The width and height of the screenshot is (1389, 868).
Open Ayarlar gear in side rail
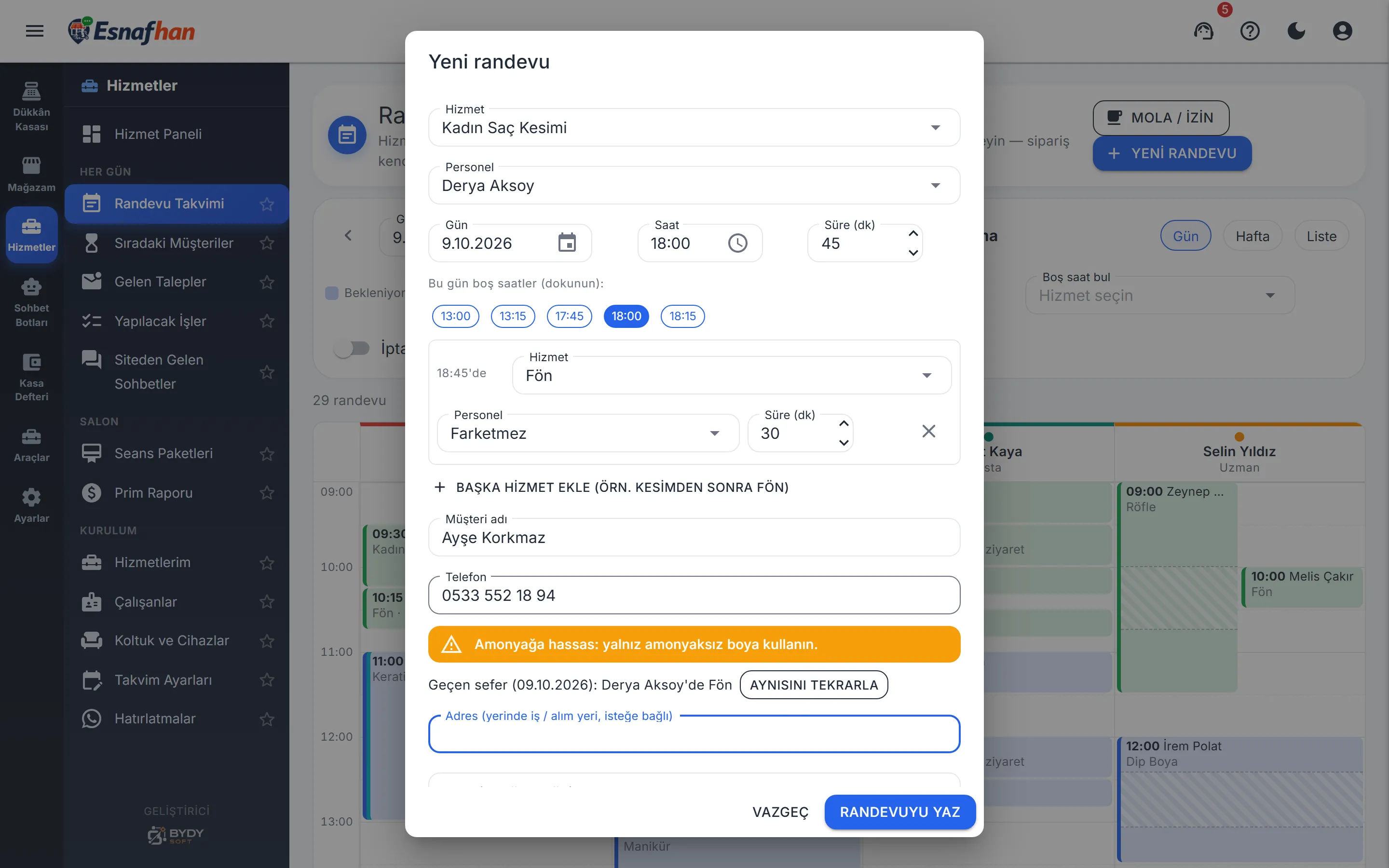[31, 506]
